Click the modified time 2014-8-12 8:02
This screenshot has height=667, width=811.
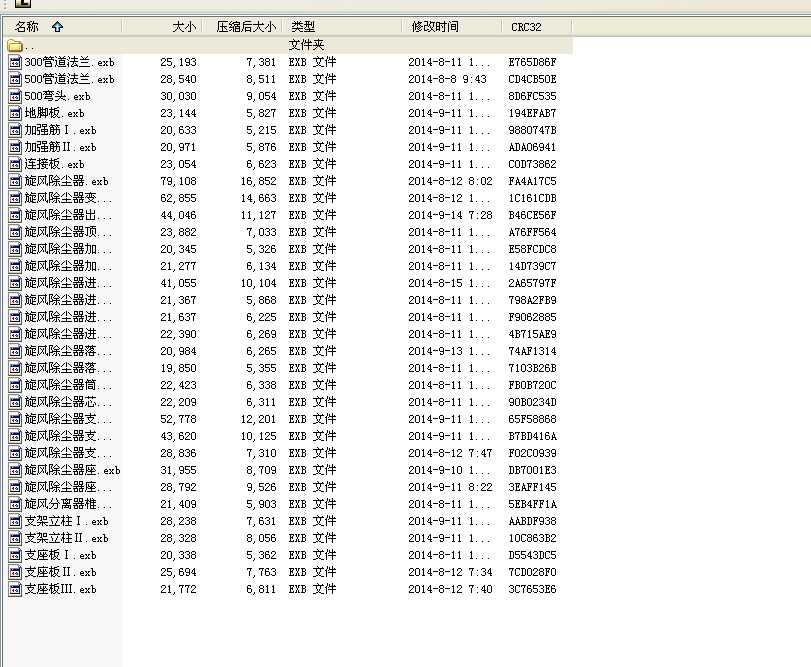tap(450, 181)
